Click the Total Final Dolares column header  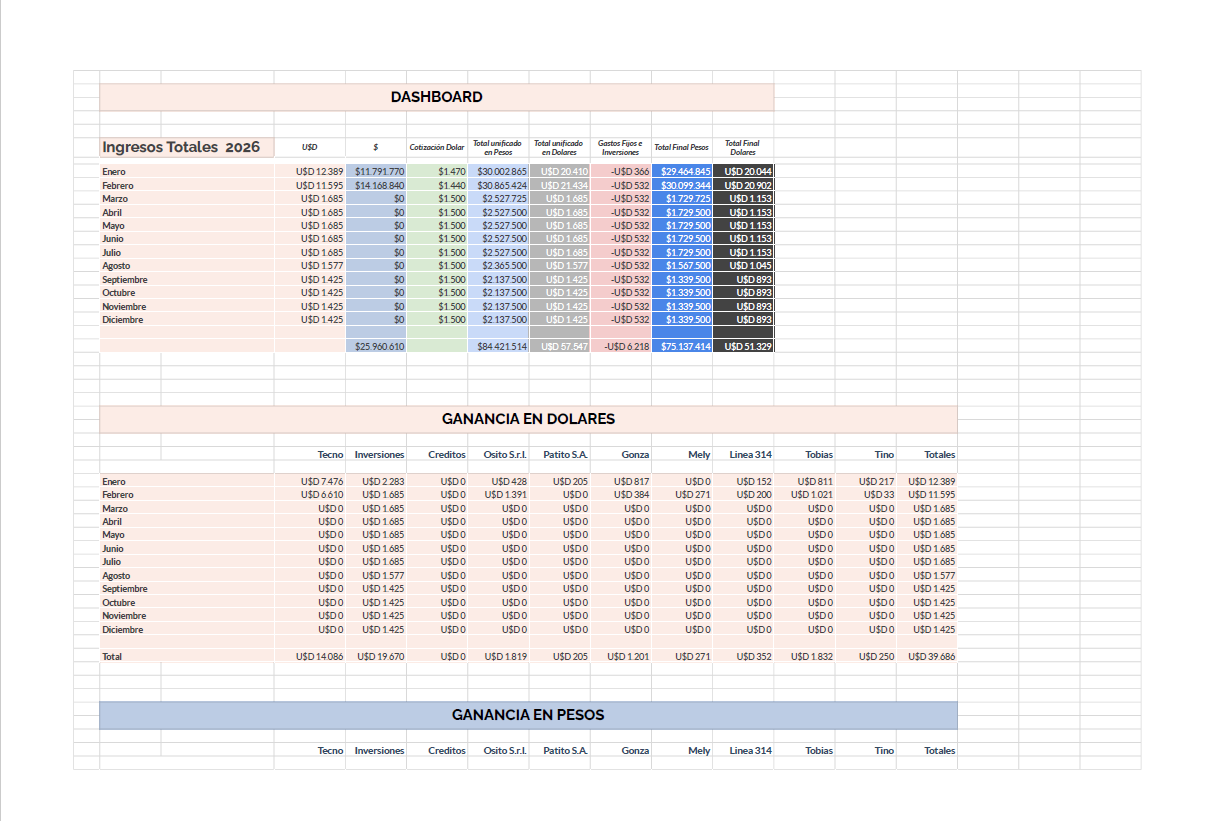pos(743,146)
